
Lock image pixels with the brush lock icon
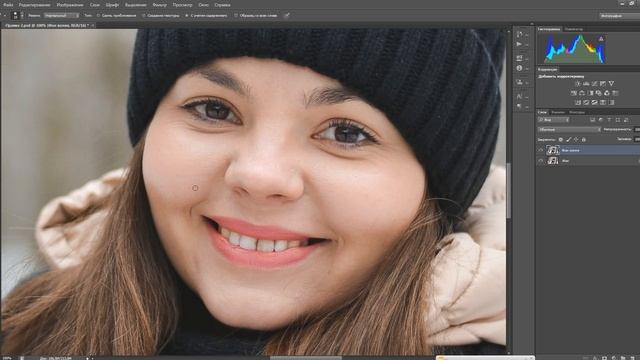click(x=569, y=140)
